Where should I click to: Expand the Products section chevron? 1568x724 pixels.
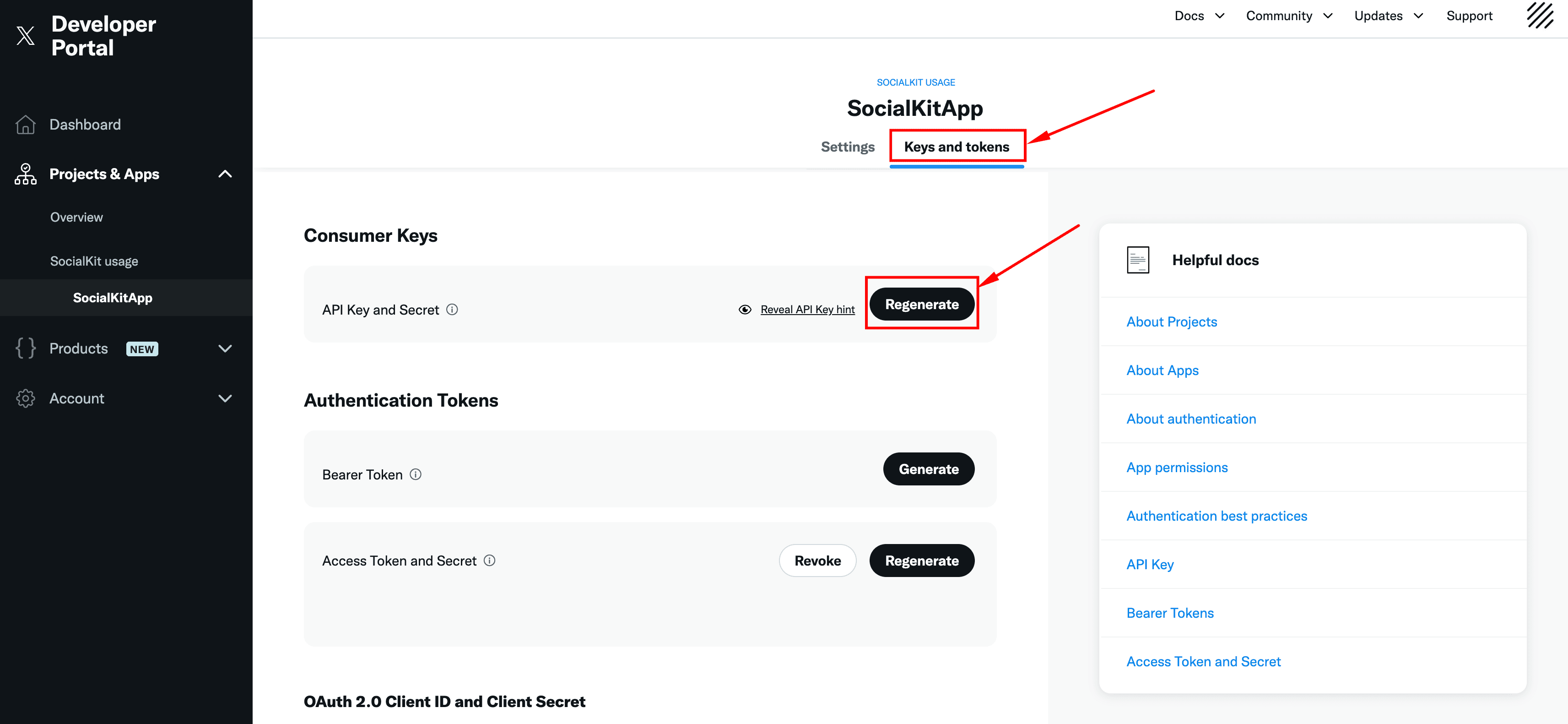pos(225,348)
